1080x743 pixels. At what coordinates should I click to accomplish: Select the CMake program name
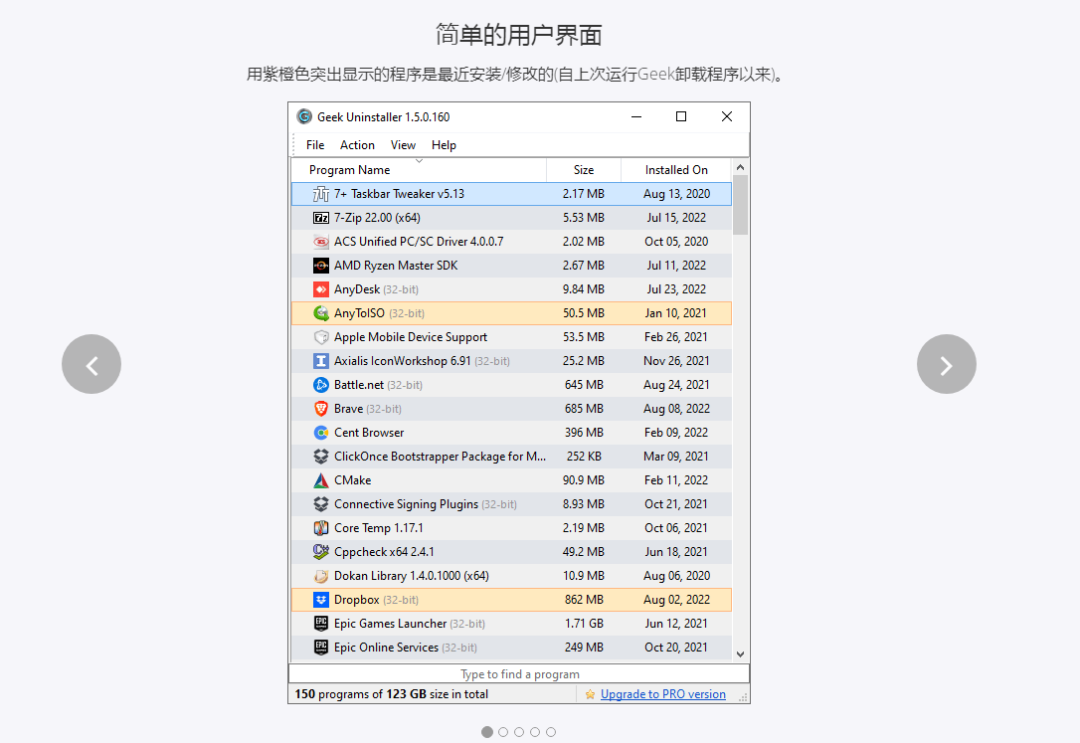pyautogui.click(x=352, y=481)
